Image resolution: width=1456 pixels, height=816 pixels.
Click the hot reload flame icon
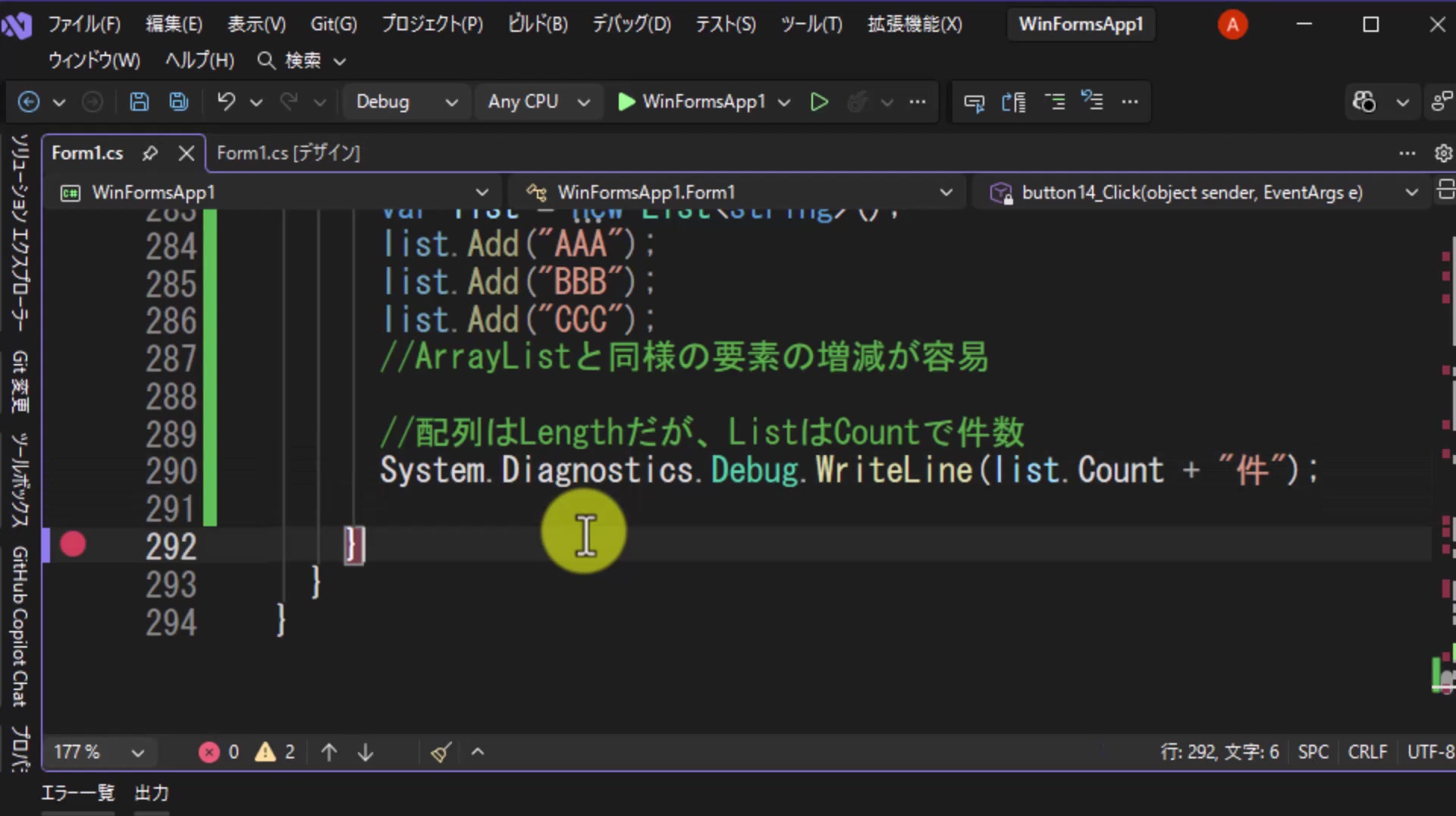(x=857, y=102)
